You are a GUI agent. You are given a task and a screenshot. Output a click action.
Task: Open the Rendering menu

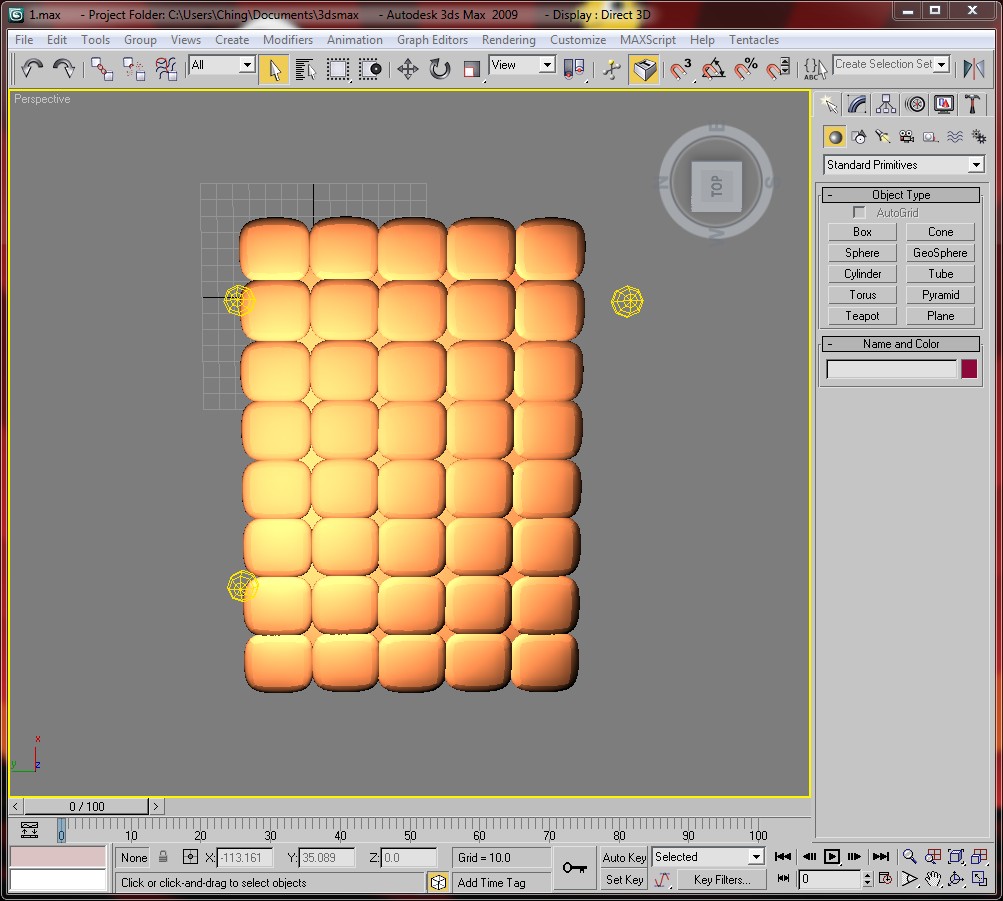509,40
